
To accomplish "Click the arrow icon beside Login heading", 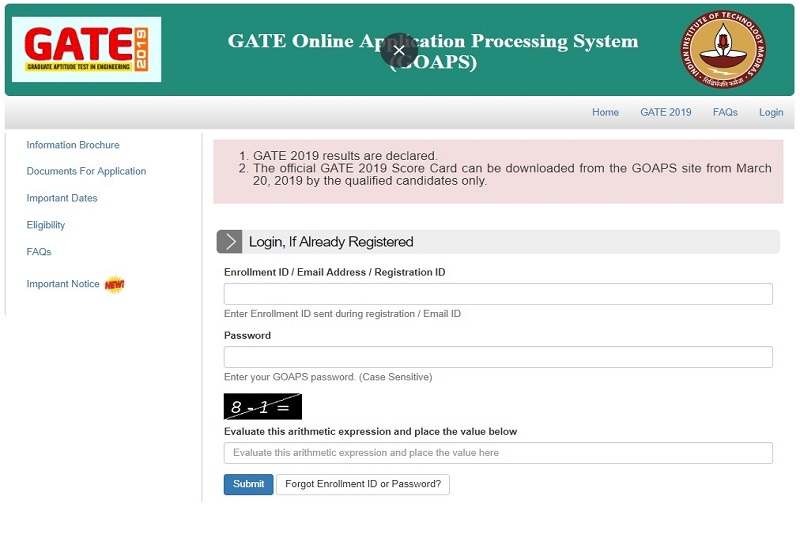I will pyautogui.click(x=230, y=242).
